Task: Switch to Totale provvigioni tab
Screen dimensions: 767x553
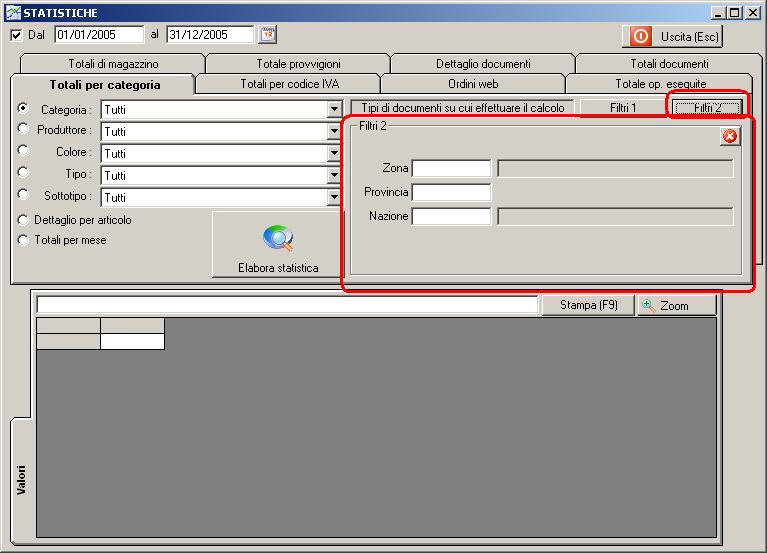Action: [x=298, y=64]
